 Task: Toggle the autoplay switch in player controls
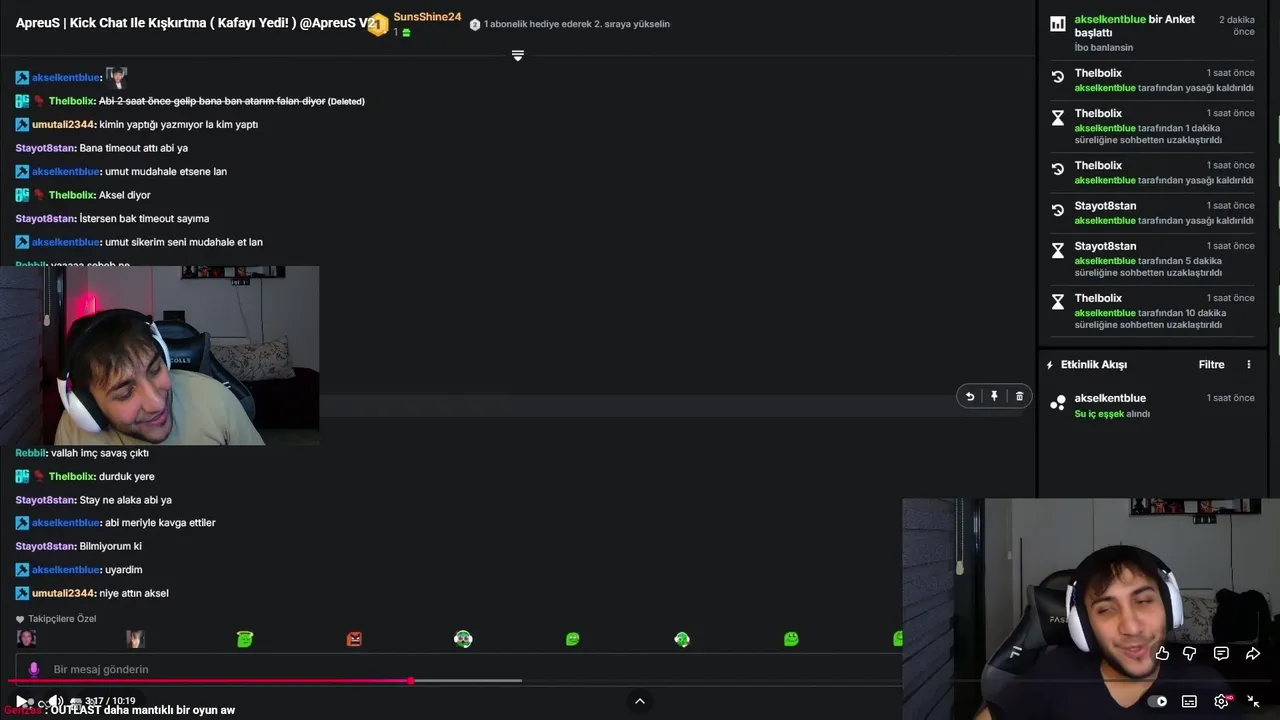(1157, 701)
